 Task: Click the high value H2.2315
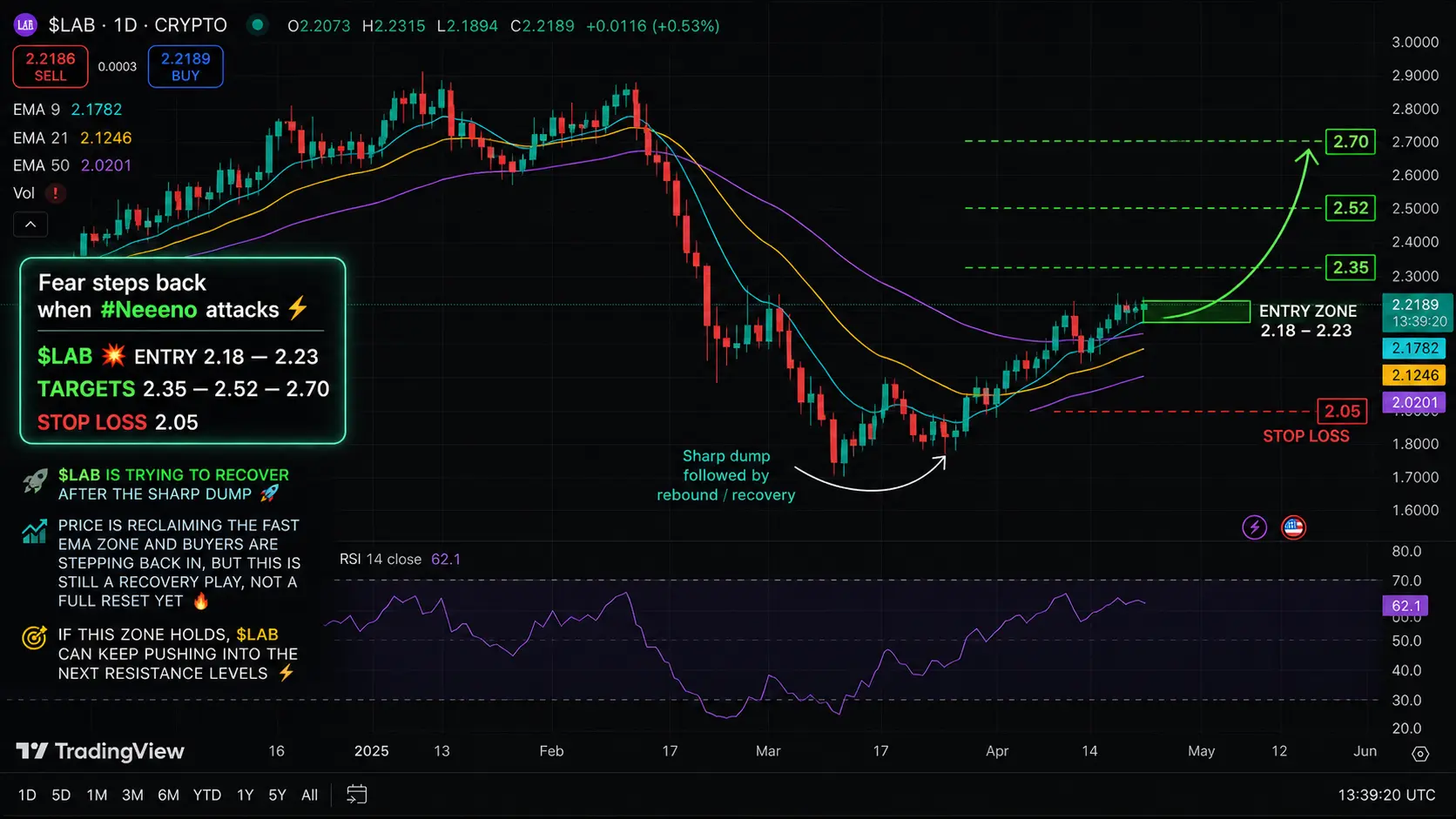coord(394,26)
